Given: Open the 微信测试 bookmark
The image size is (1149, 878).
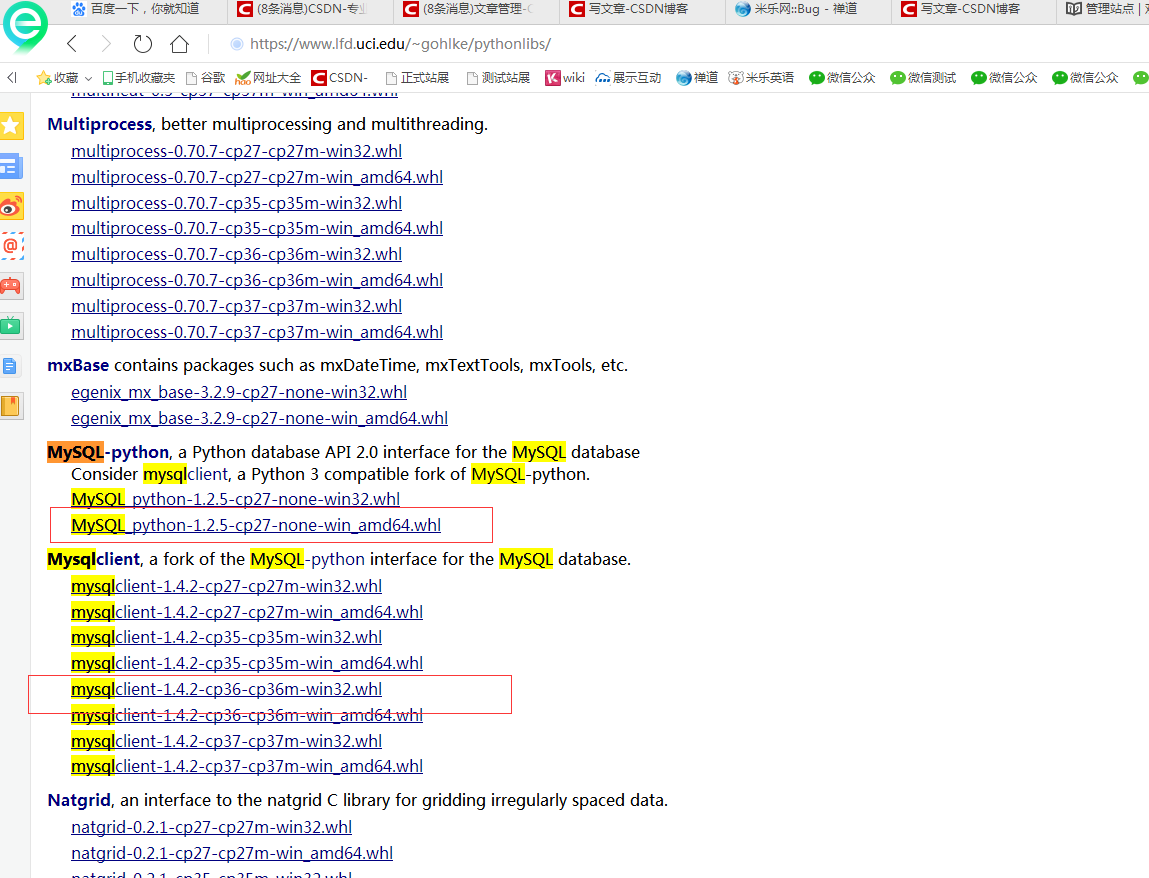Looking at the screenshot, I should click(923, 78).
